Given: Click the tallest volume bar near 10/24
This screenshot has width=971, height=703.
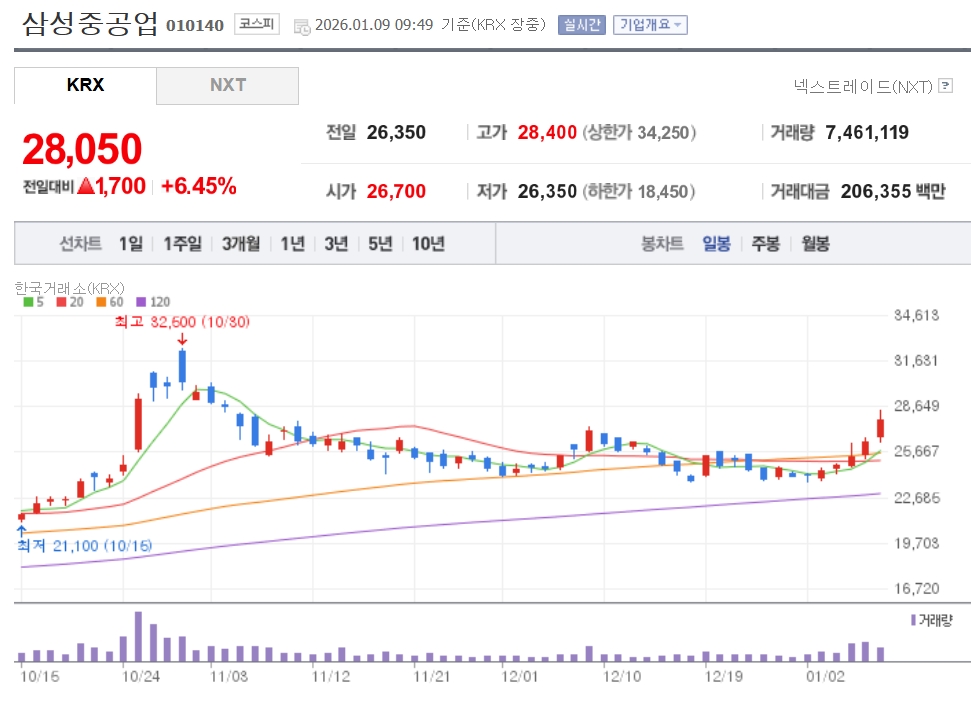Looking at the screenshot, I should click(138, 637).
